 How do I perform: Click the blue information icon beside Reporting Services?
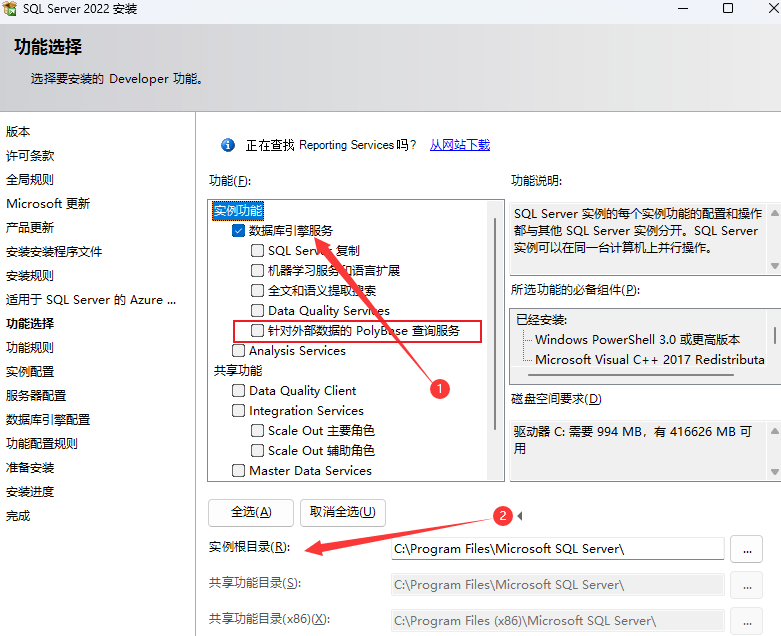(x=228, y=145)
